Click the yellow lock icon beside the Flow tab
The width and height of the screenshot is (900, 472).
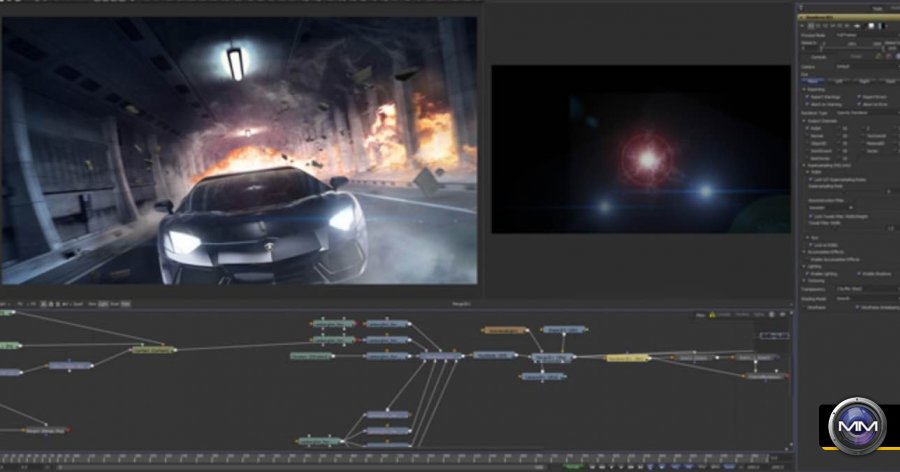click(712, 315)
